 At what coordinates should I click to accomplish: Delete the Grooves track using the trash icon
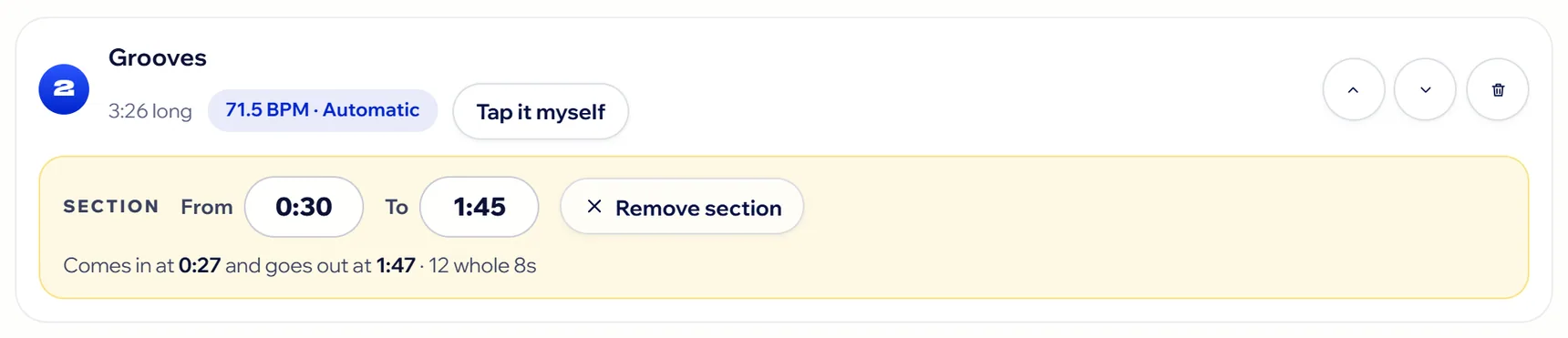tap(1497, 89)
